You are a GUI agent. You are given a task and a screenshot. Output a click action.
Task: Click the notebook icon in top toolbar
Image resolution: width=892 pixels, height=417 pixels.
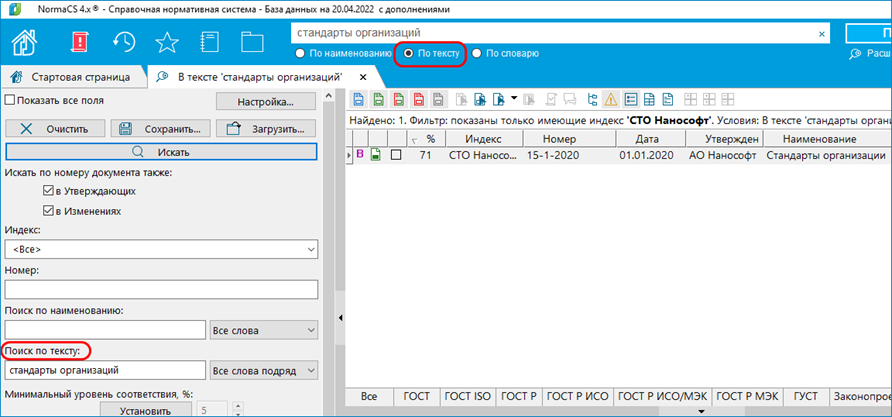(209, 43)
